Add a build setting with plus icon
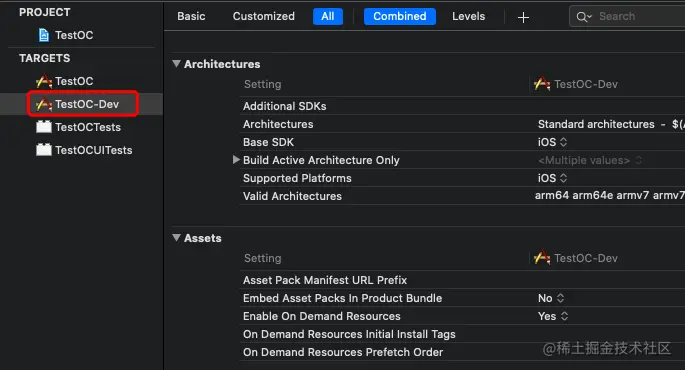 click(x=523, y=17)
